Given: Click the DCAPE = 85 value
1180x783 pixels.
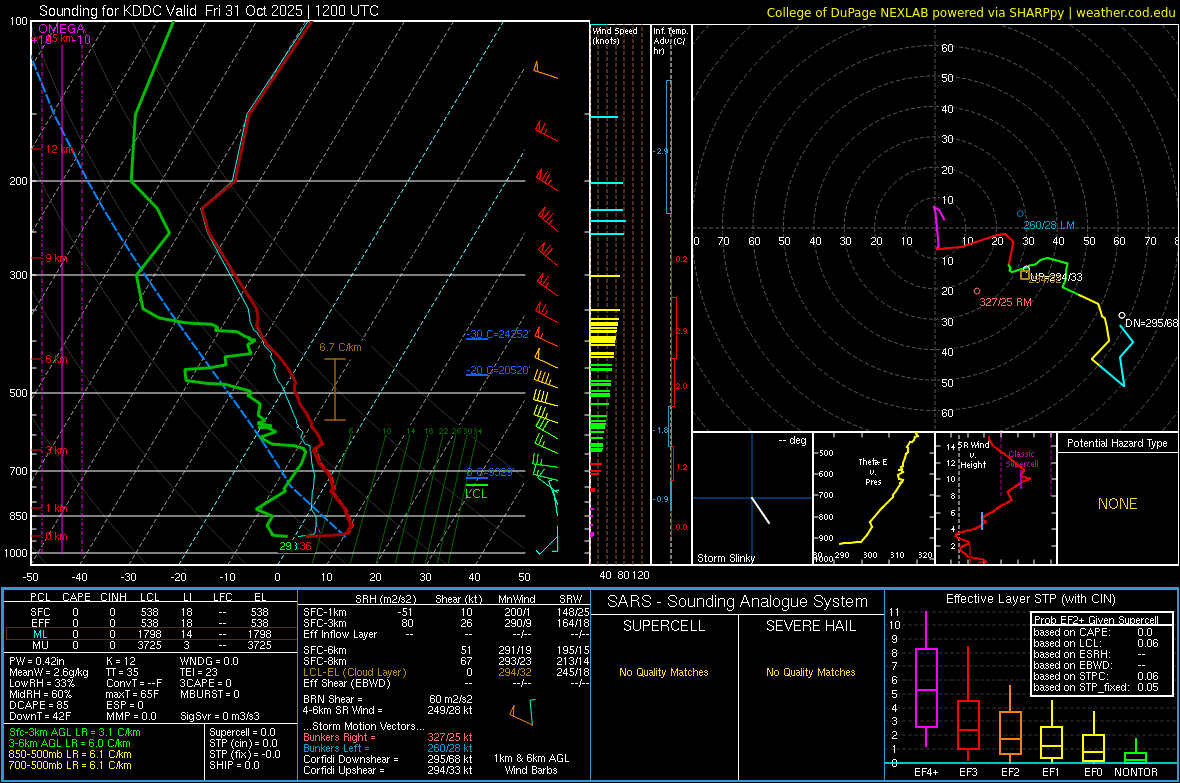Looking at the screenshot, I should click(38, 705).
